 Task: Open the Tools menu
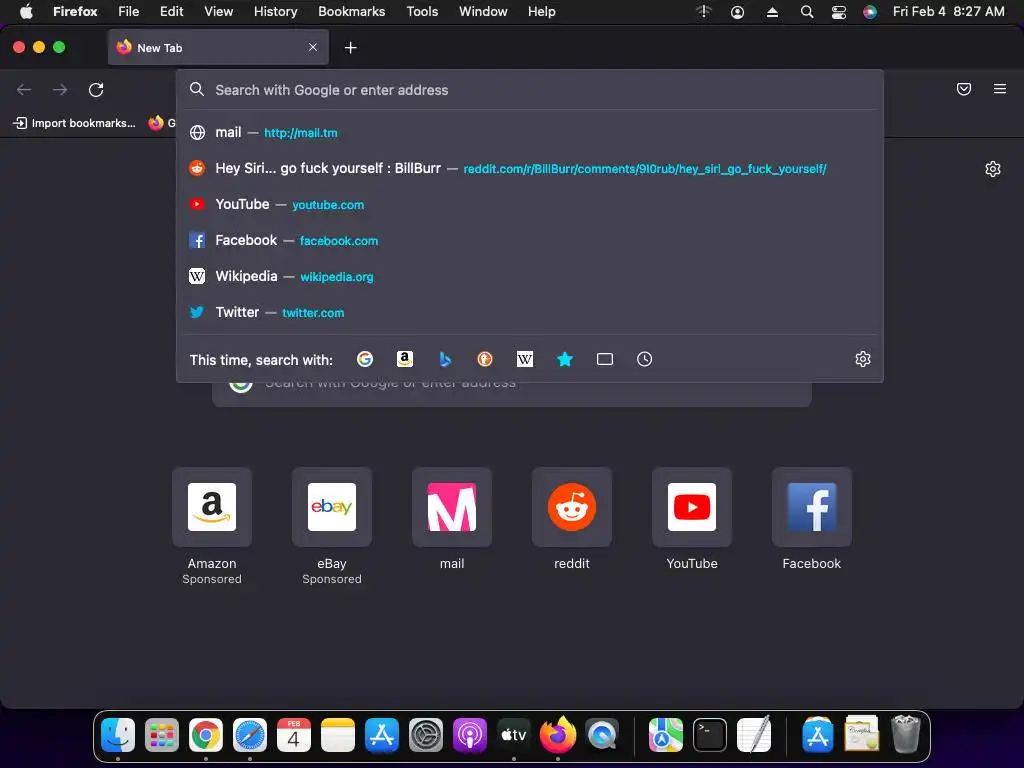[422, 11]
